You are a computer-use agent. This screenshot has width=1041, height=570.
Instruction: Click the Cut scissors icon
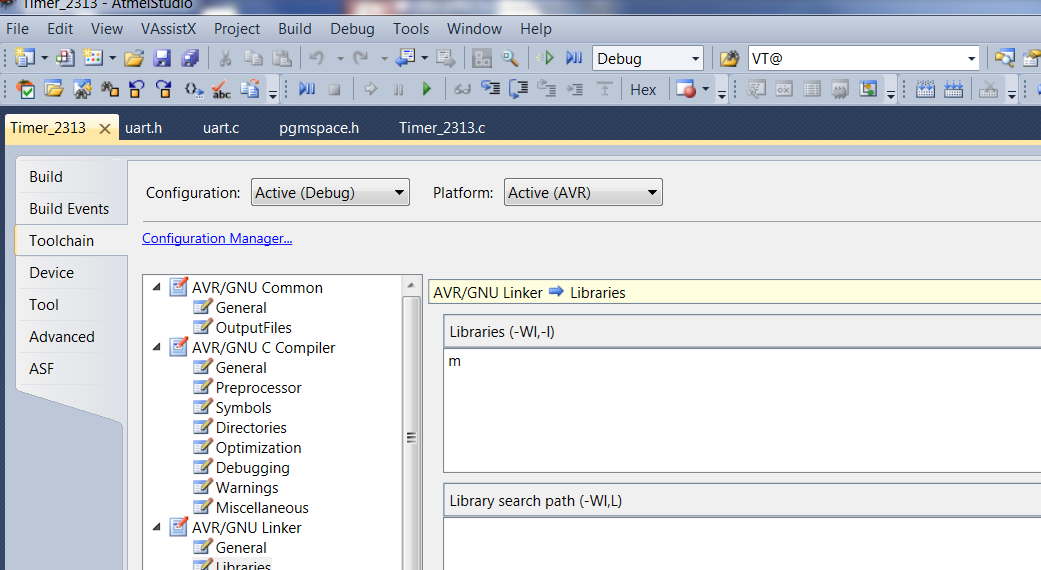pyautogui.click(x=225, y=58)
